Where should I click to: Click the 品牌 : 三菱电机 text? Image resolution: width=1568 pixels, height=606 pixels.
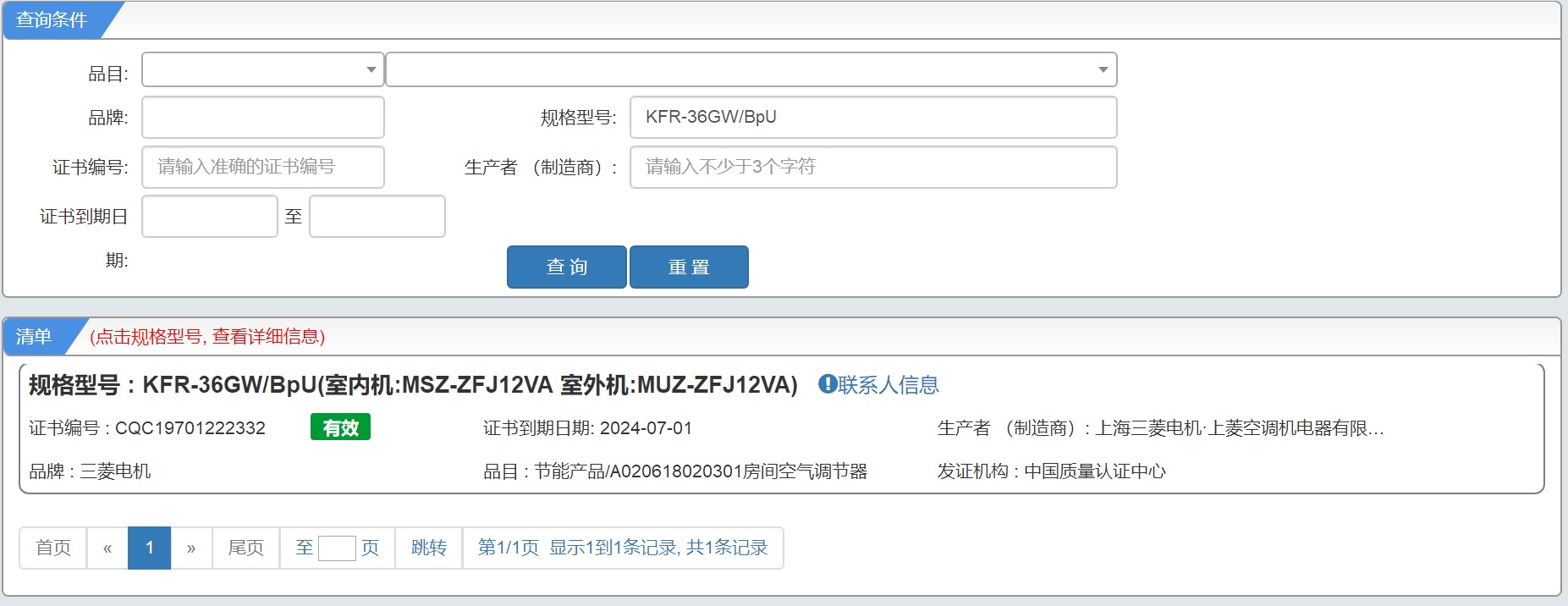90,471
